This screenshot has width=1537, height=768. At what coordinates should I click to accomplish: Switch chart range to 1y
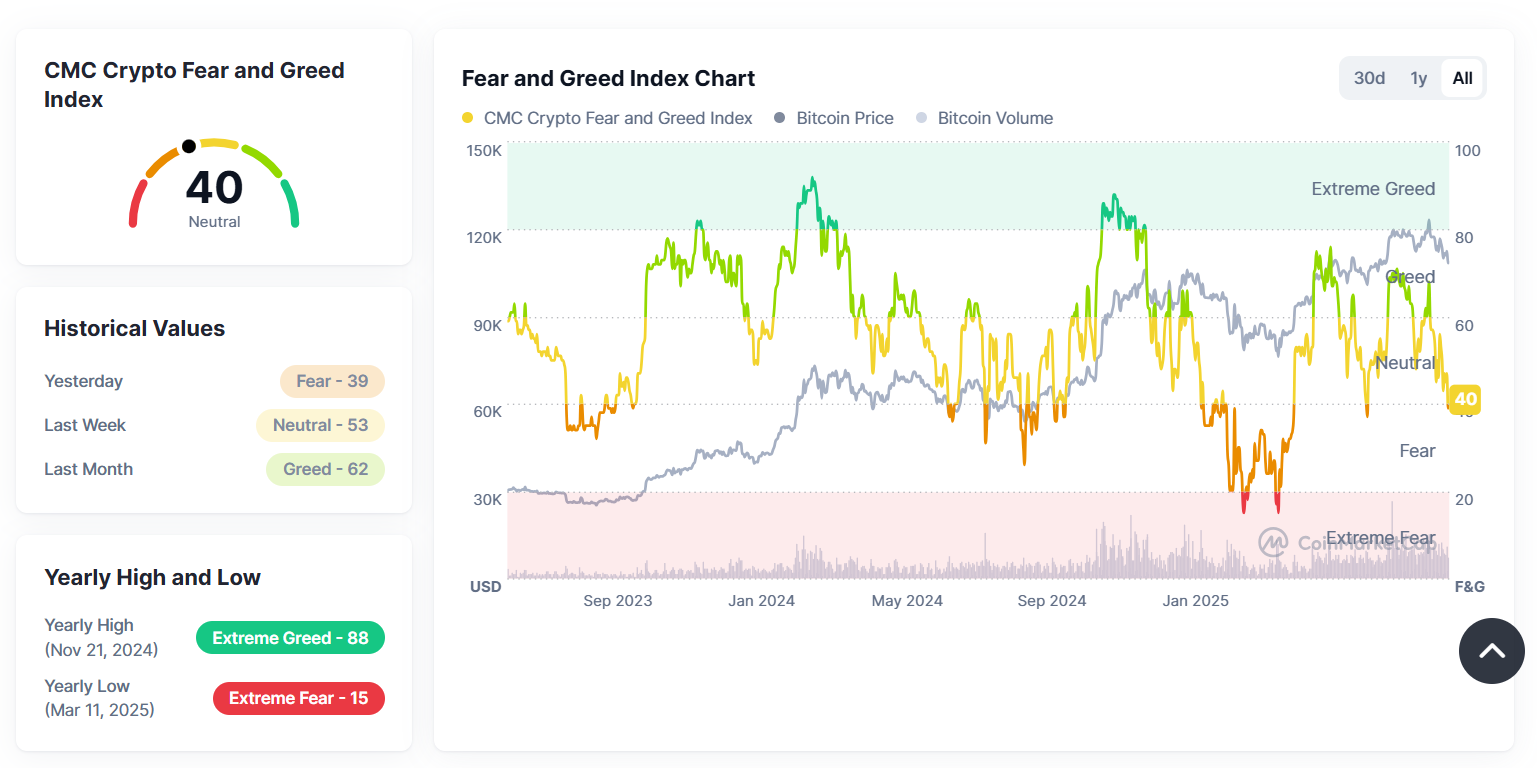click(x=1418, y=78)
